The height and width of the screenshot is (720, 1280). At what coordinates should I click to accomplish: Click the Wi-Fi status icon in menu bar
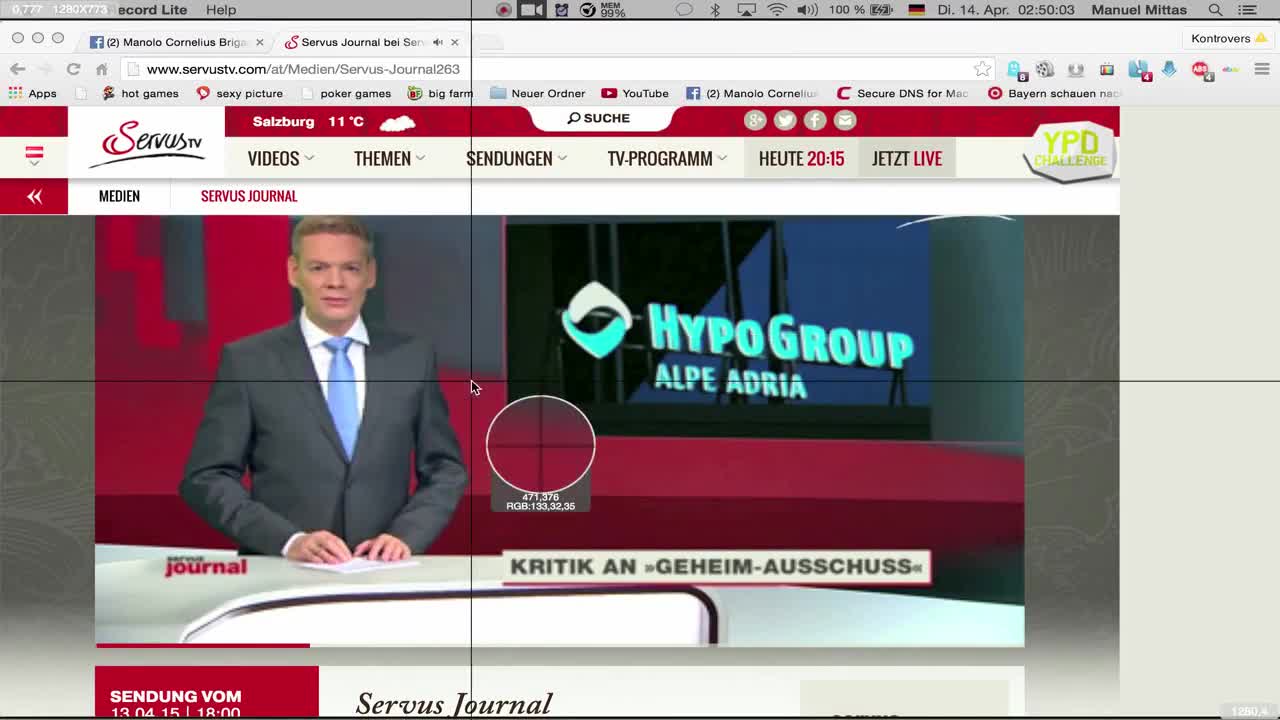(x=777, y=10)
